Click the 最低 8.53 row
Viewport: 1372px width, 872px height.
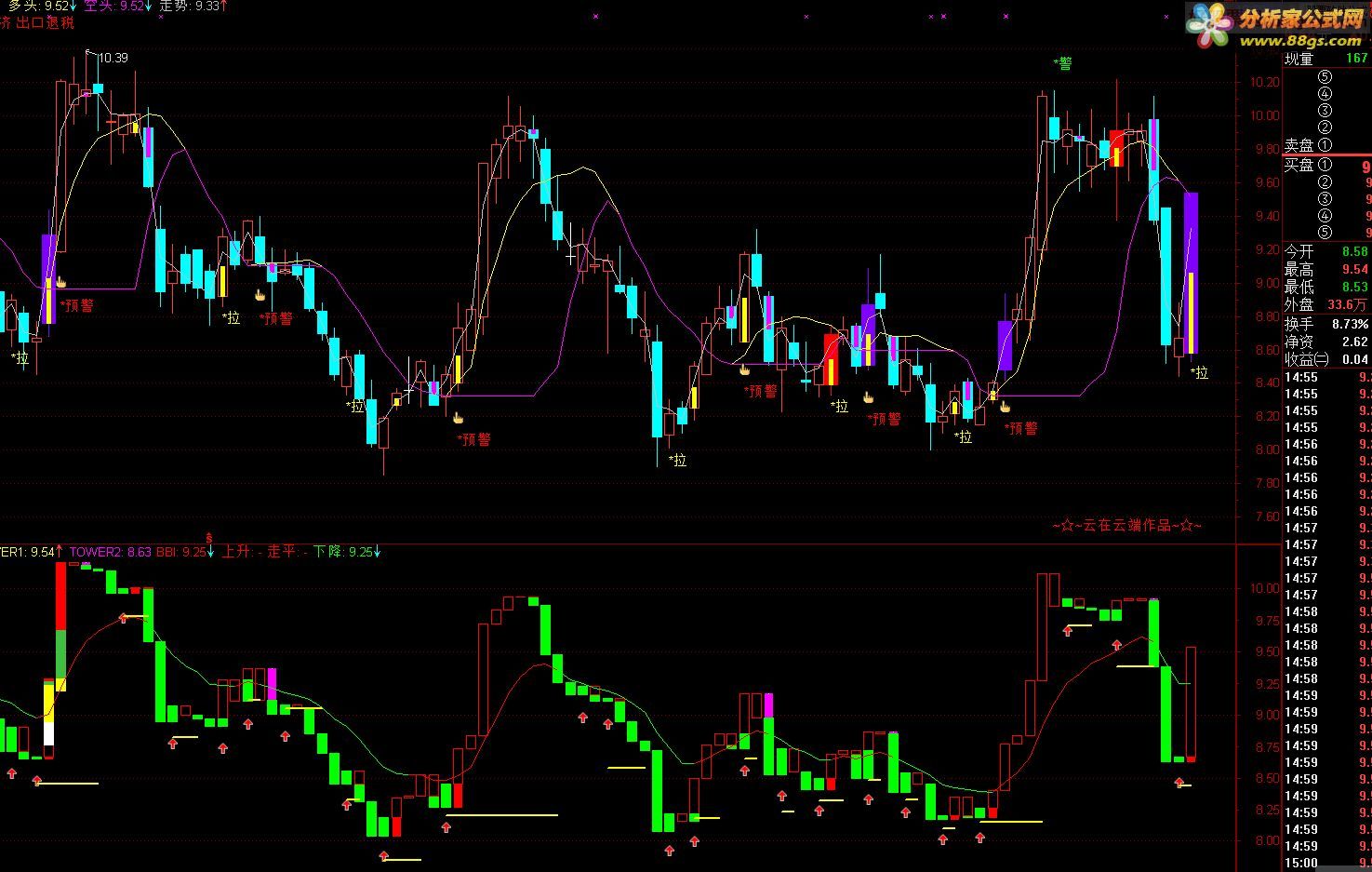pyautogui.click(x=1327, y=288)
